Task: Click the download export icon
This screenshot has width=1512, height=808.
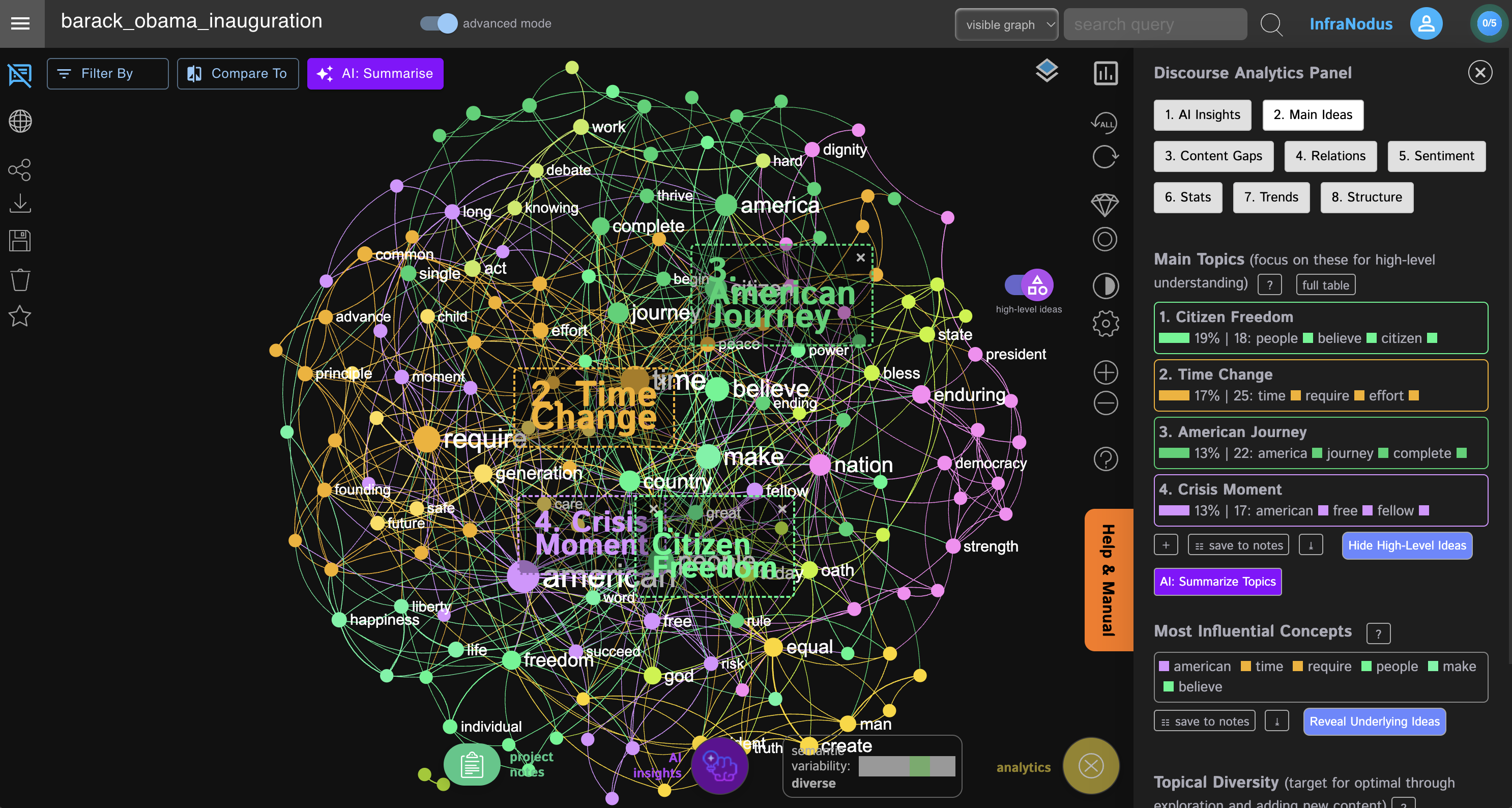Action: pos(20,204)
